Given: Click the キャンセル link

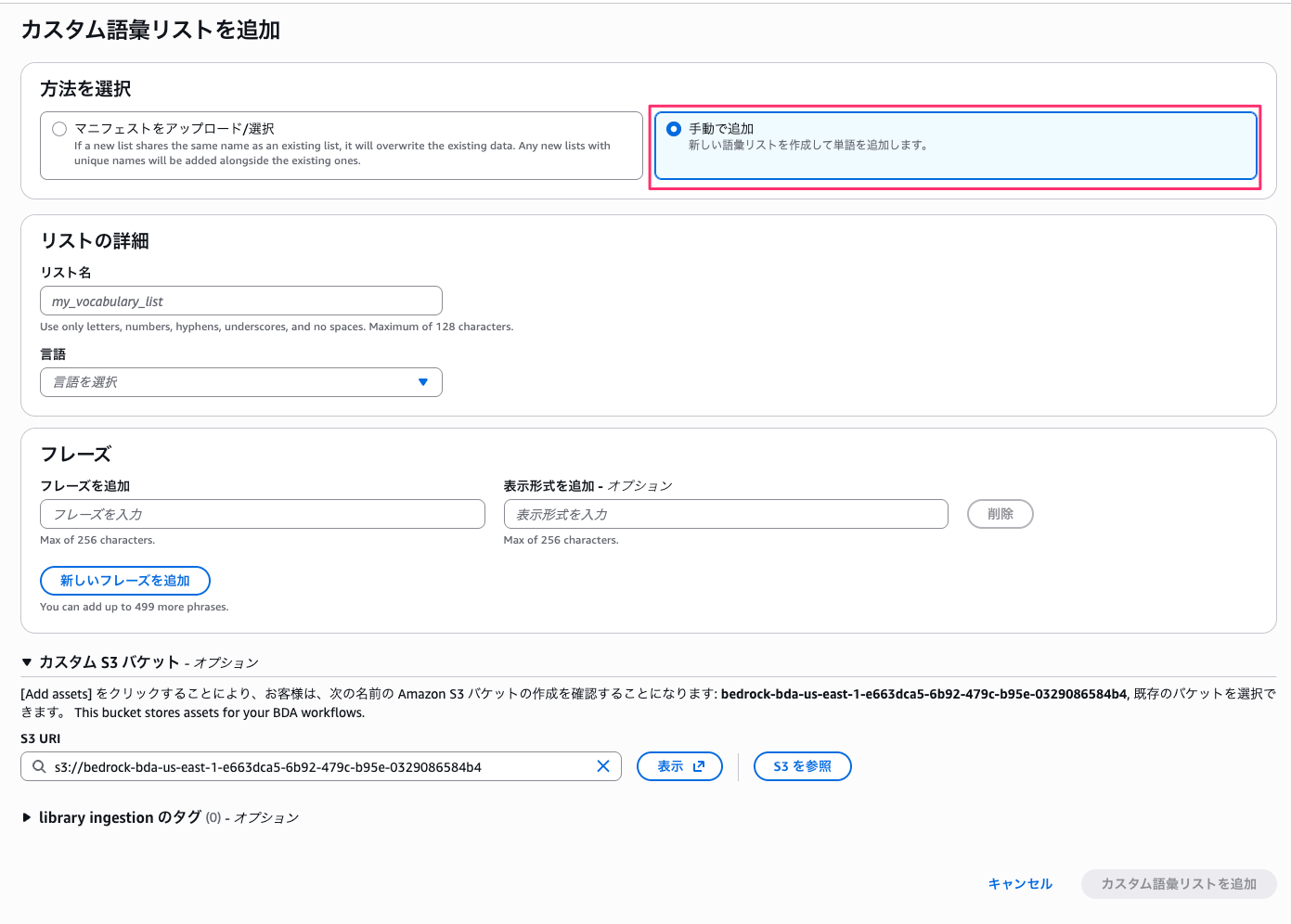Looking at the screenshot, I should pyautogui.click(x=1020, y=884).
